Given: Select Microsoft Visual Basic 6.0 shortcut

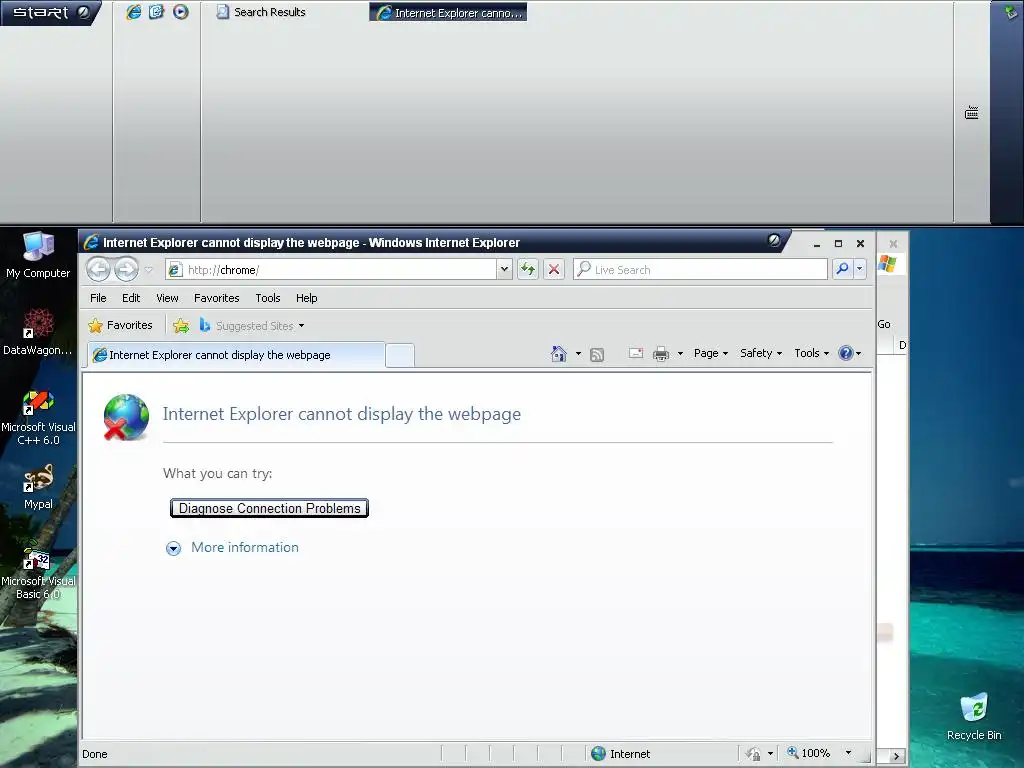Looking at the screenshot, I should click(38, 569).
